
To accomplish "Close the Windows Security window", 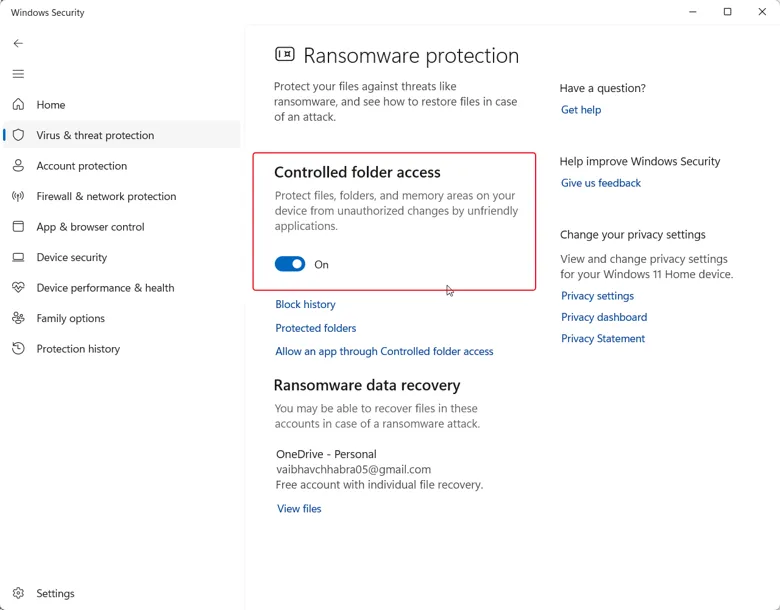I will (x=762, y=11).
